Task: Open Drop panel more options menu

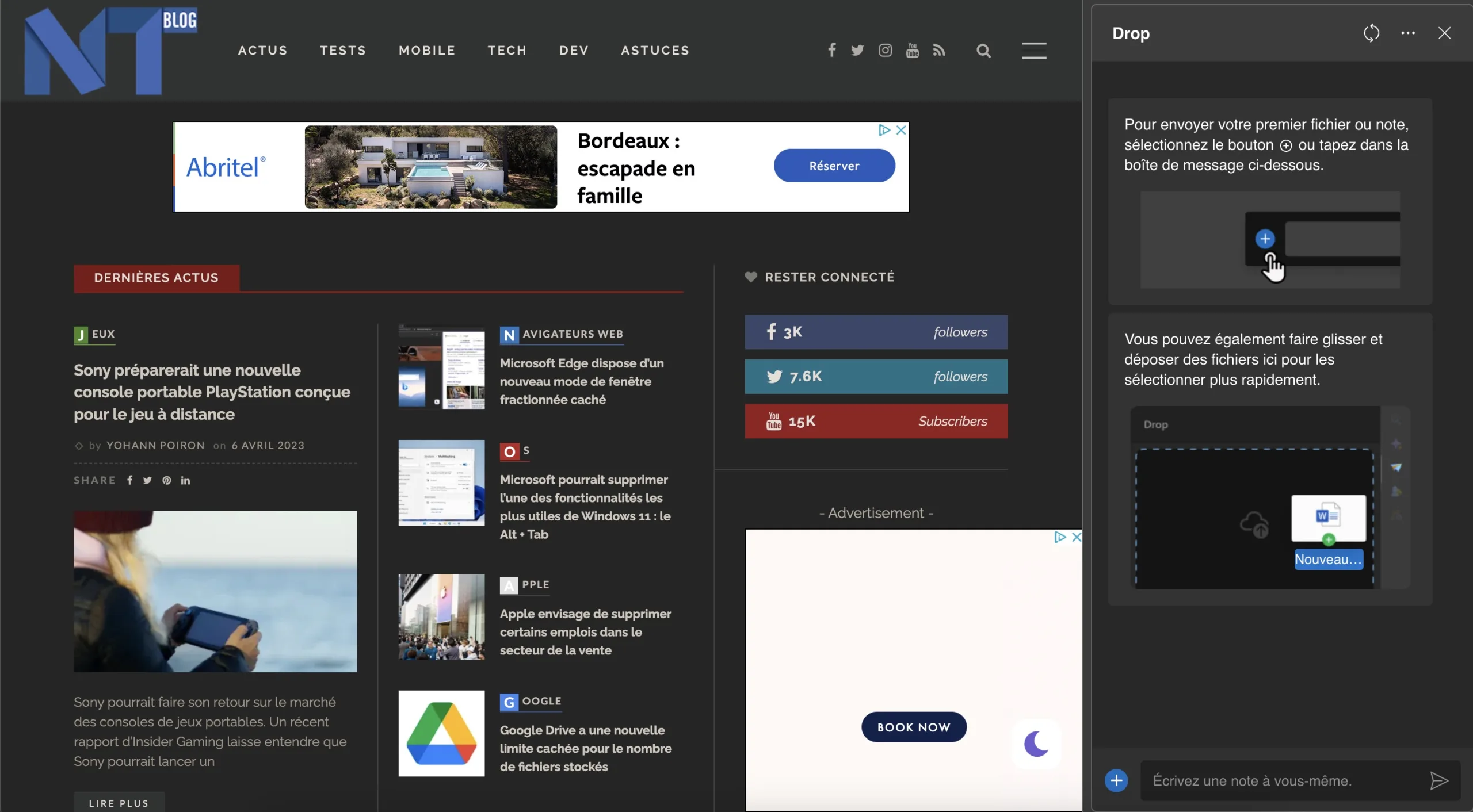Action: [x=1408, y=33]
